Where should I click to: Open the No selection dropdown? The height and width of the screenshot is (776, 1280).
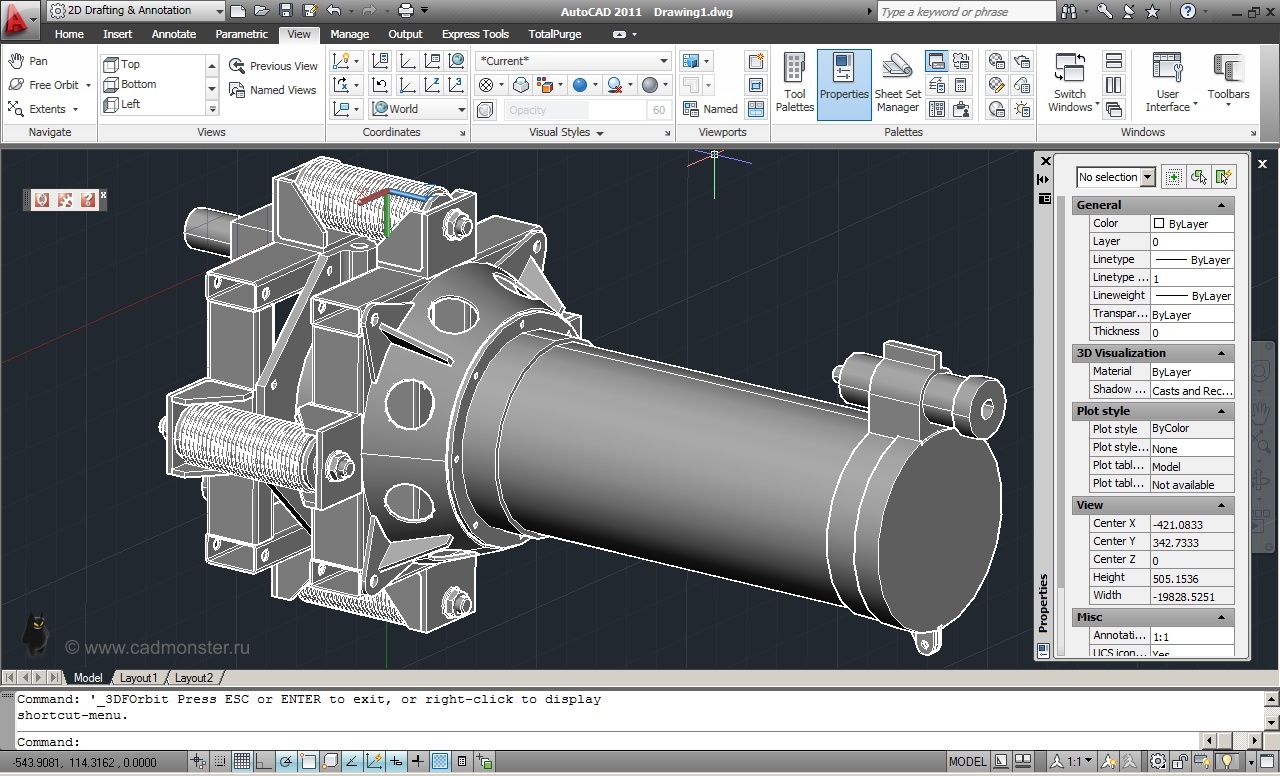coord(1116,177)
